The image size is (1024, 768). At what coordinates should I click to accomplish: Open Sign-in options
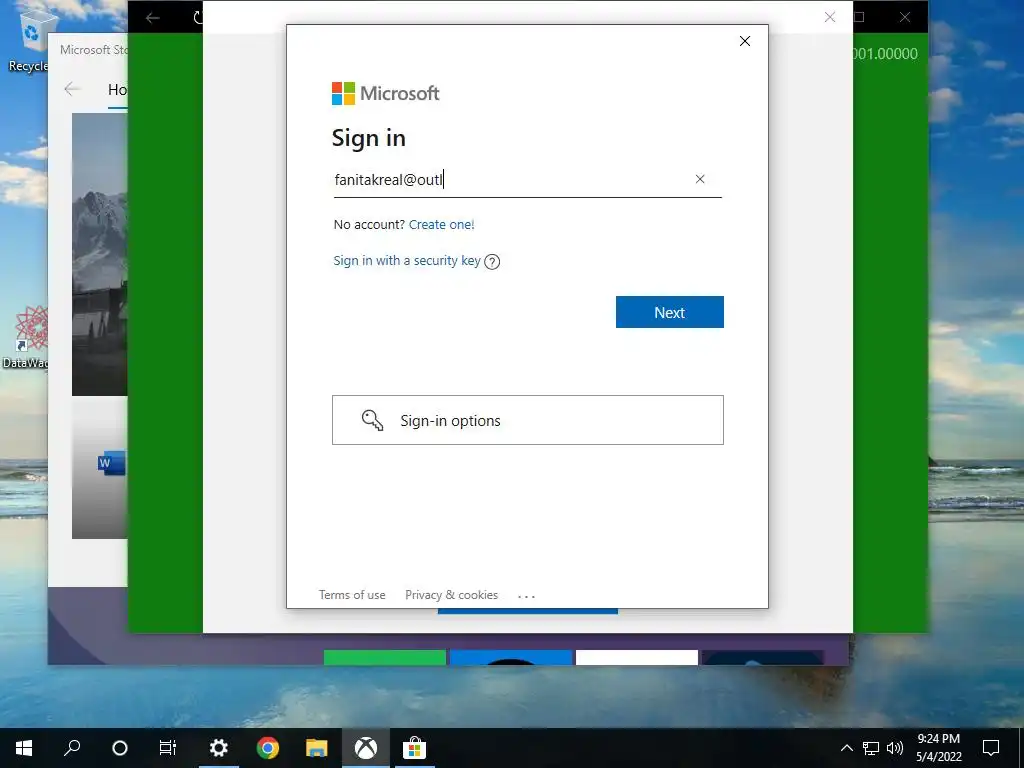528,420
